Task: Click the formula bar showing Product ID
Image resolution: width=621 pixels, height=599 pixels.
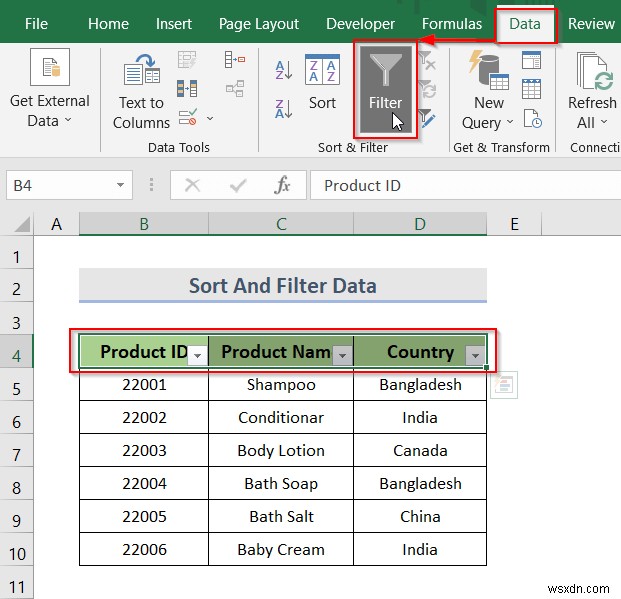Action: (465, 185)
